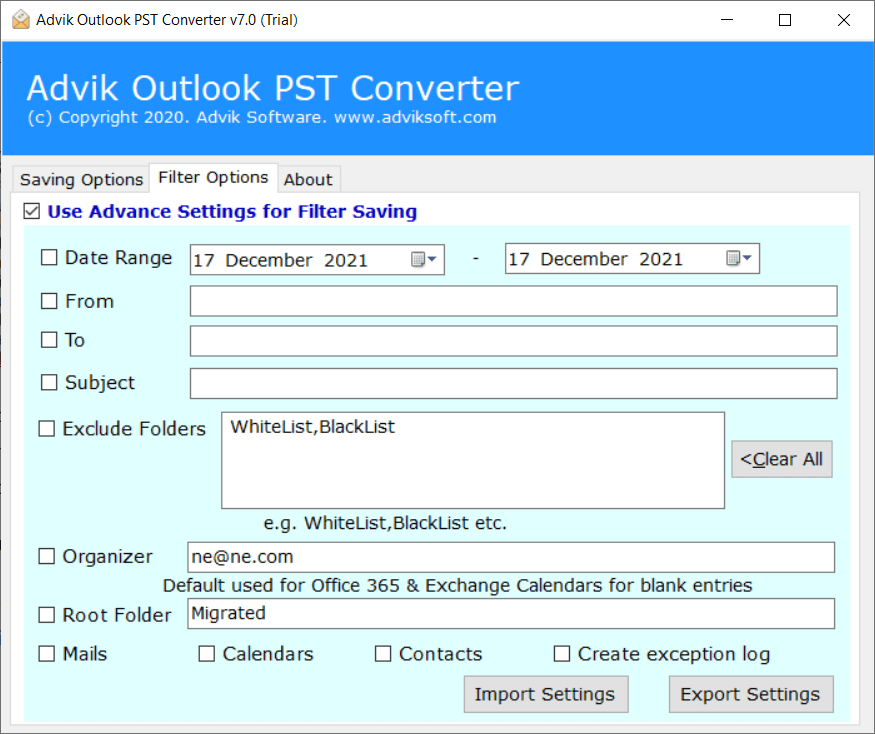The width and height of the screenshot is (875, 734).
Task: Enable Create exception log checkbox
Action: click(x=561, y=654)
